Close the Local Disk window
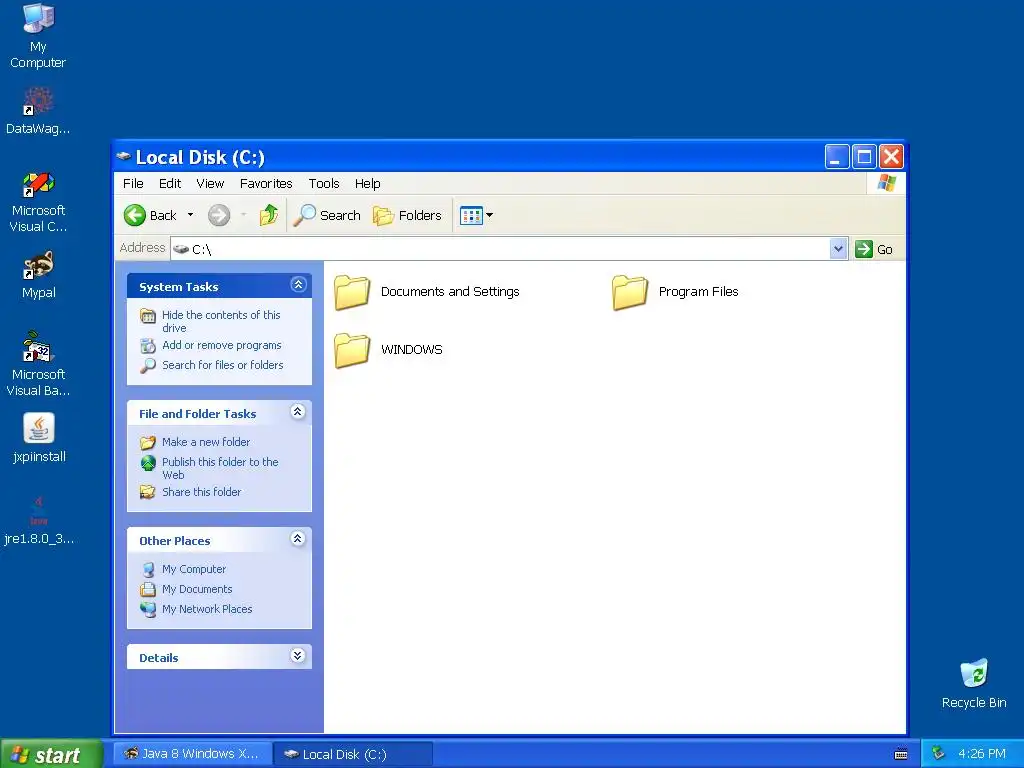Viewport: 1024px width, 768px height. point(891,157)
